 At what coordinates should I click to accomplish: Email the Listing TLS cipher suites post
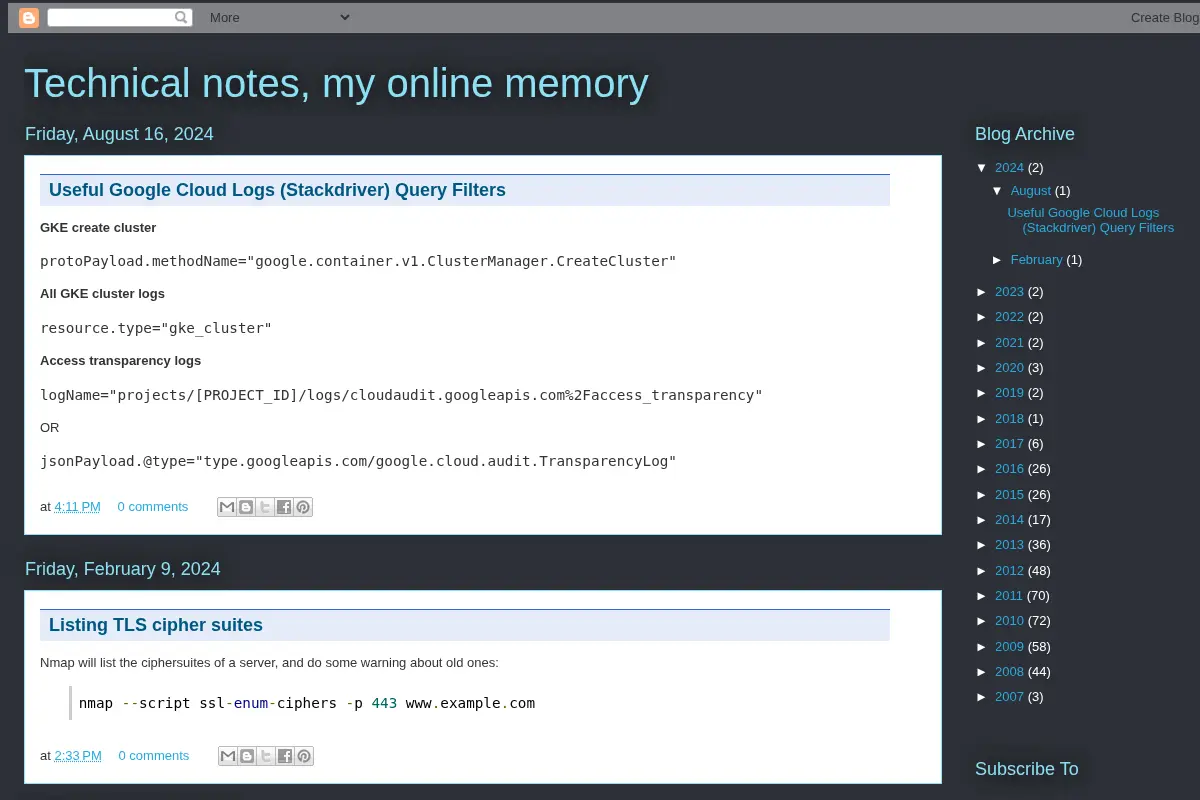pos(228,756)
